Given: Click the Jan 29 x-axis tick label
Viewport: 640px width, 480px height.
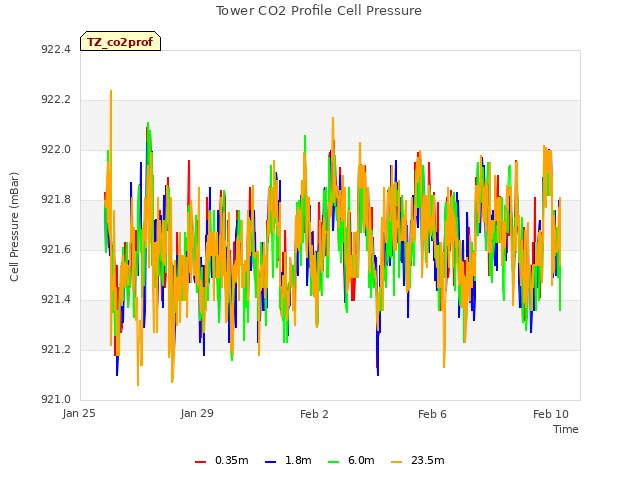Looking at the screenshot, I should point(197,413).
